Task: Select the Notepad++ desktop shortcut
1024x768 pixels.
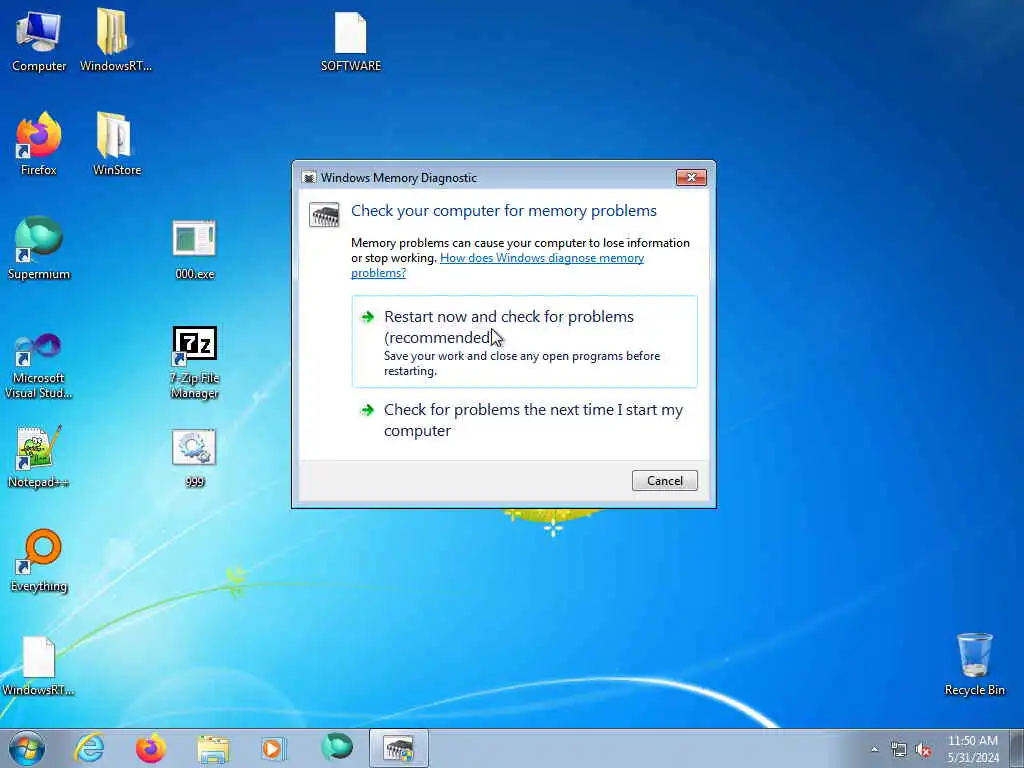Action: (39, 457)
